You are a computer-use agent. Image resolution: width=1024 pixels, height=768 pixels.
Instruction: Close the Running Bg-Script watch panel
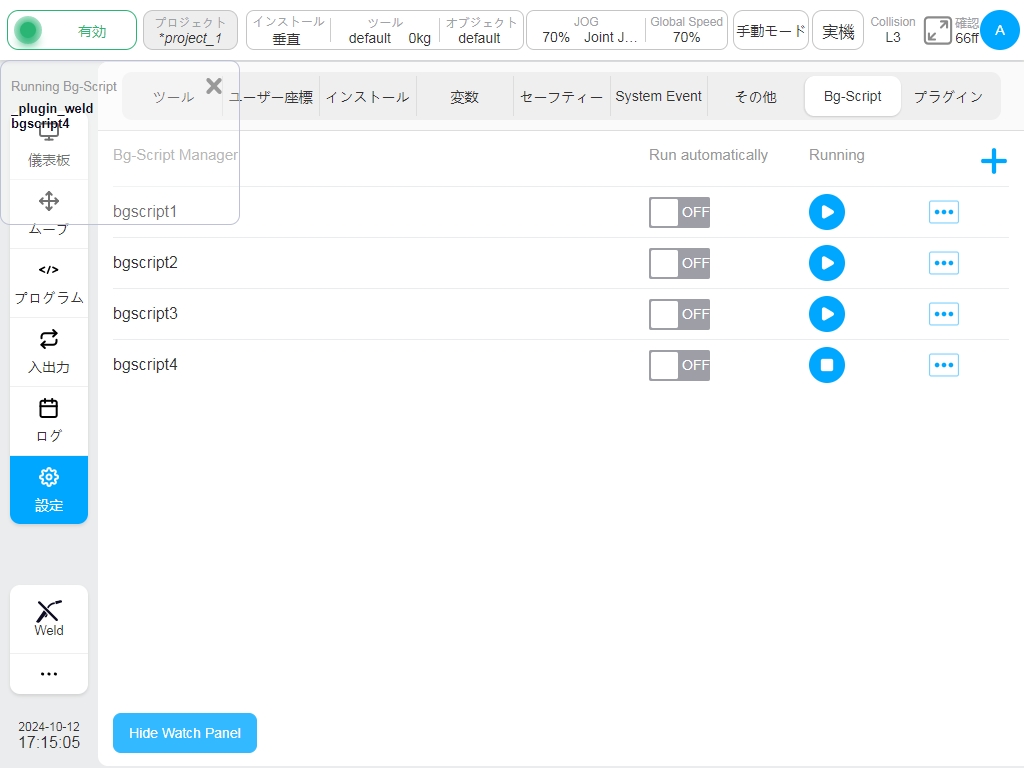click(214, 86)
